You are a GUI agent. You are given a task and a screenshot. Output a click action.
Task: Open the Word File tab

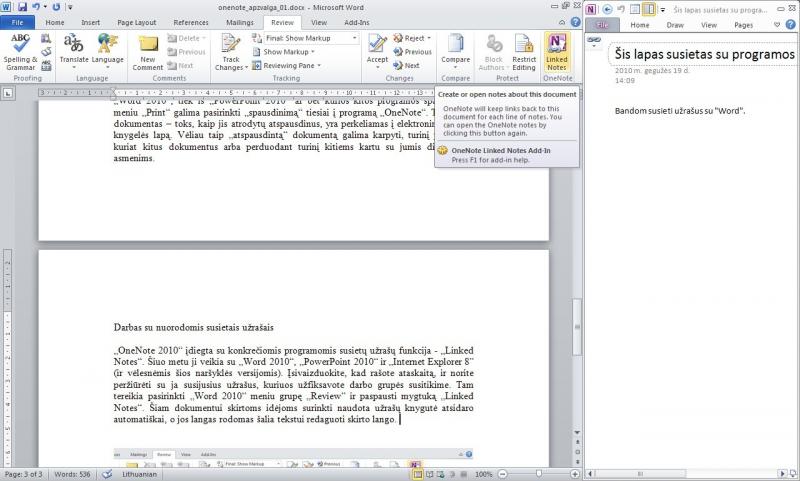pos(17,22)
